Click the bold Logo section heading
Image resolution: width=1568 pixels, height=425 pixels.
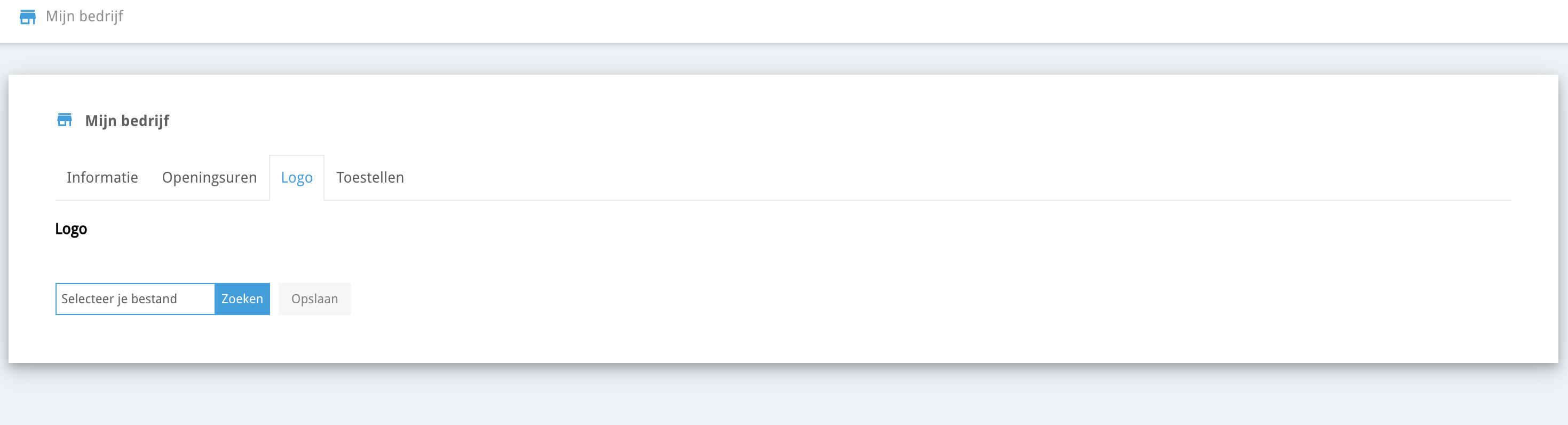71,229
